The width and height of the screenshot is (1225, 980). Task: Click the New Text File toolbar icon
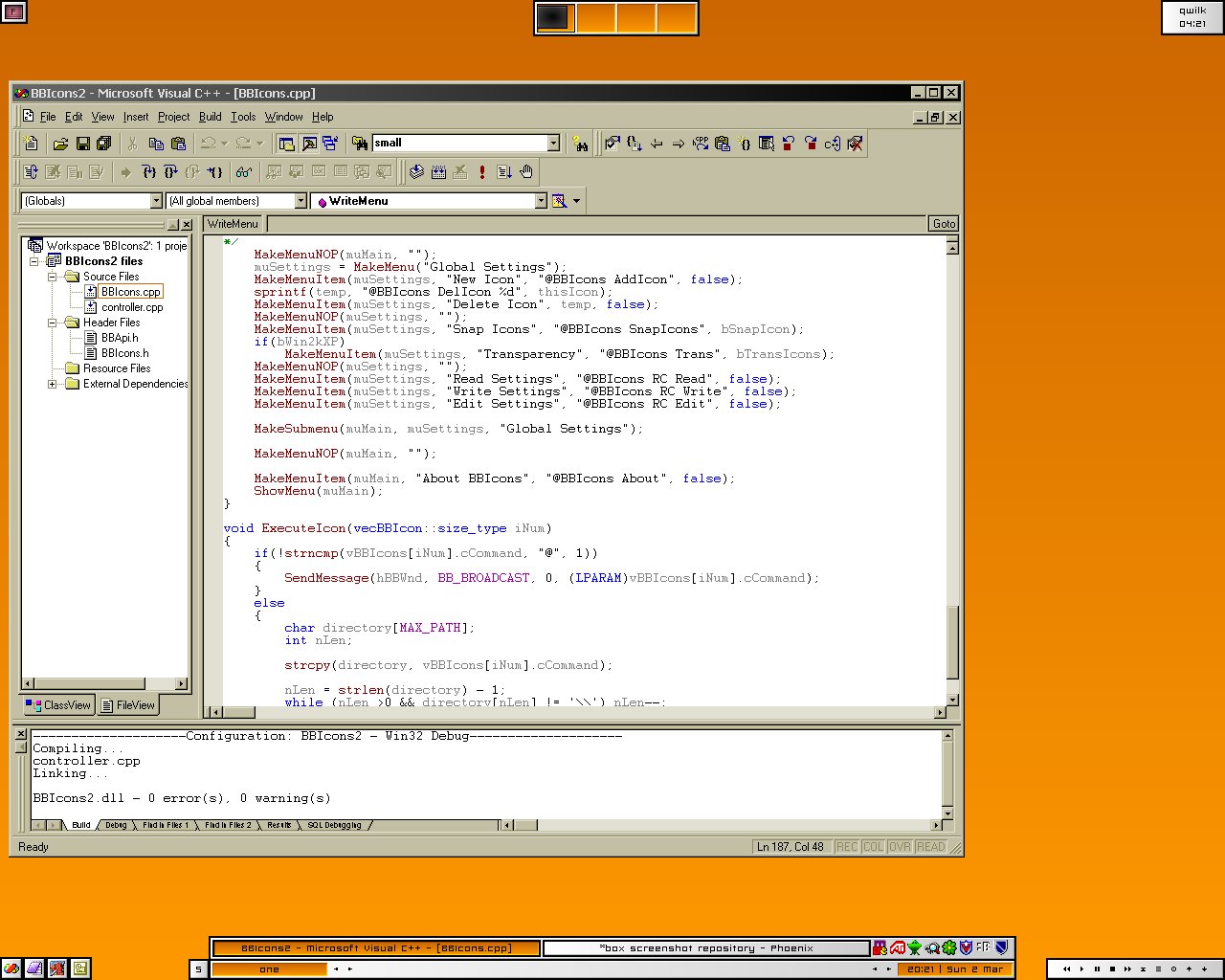pyautogui.click(x=32, y=144)
